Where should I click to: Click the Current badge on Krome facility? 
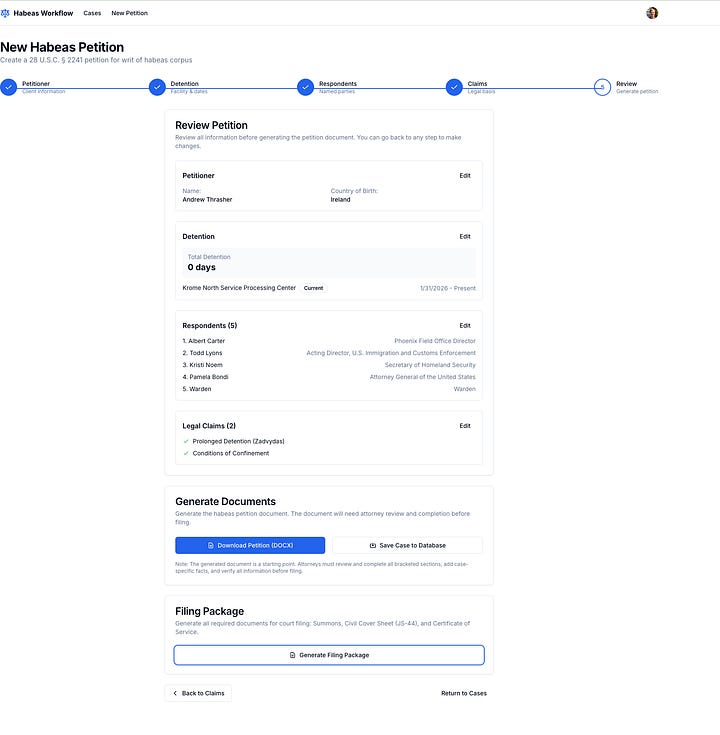click(313, 288)
